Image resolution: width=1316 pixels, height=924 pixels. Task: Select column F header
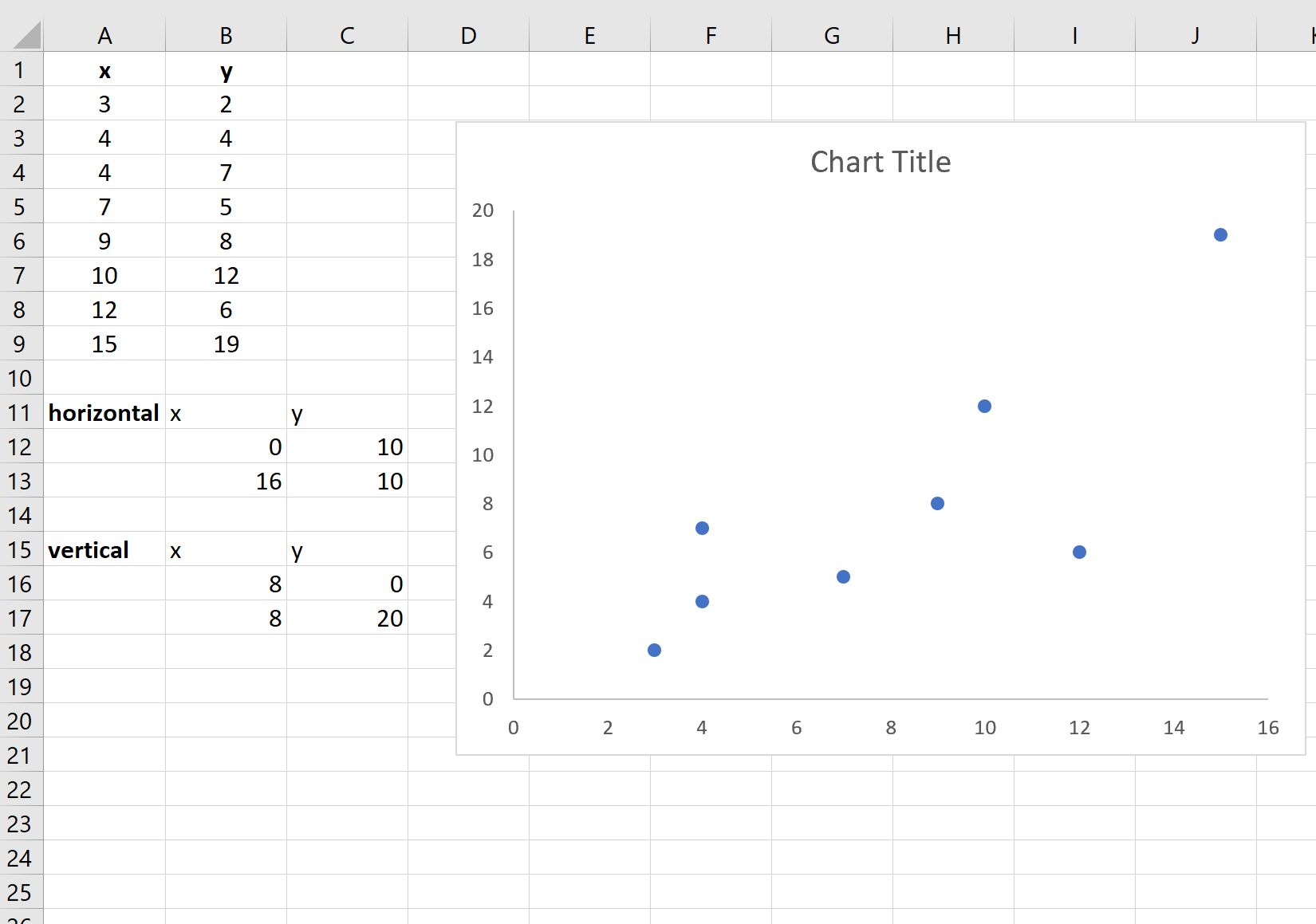(711, 35)
